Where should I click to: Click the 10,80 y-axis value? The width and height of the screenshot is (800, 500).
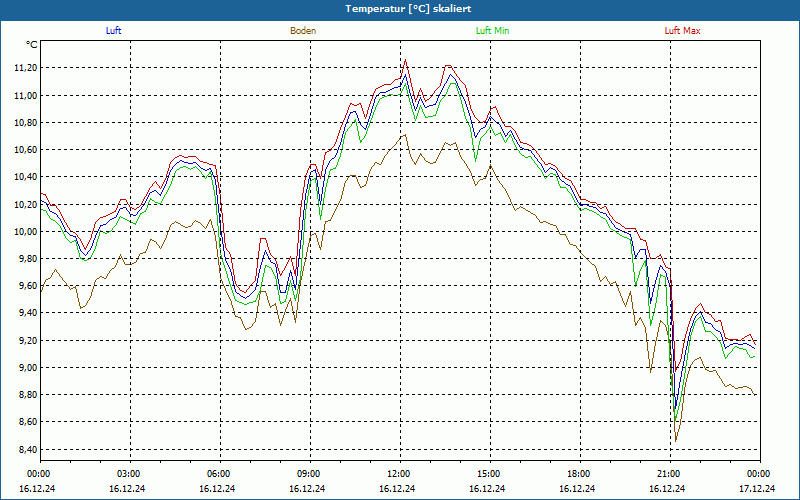(x=24, y=122)
